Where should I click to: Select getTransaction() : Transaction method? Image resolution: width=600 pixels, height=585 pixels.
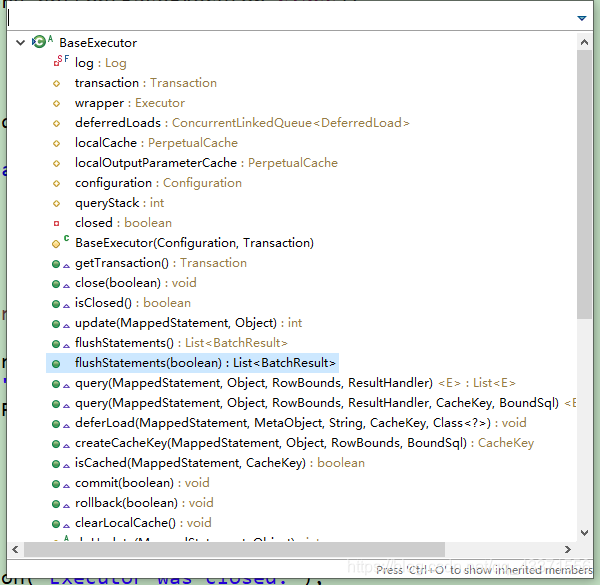point(161,263)
